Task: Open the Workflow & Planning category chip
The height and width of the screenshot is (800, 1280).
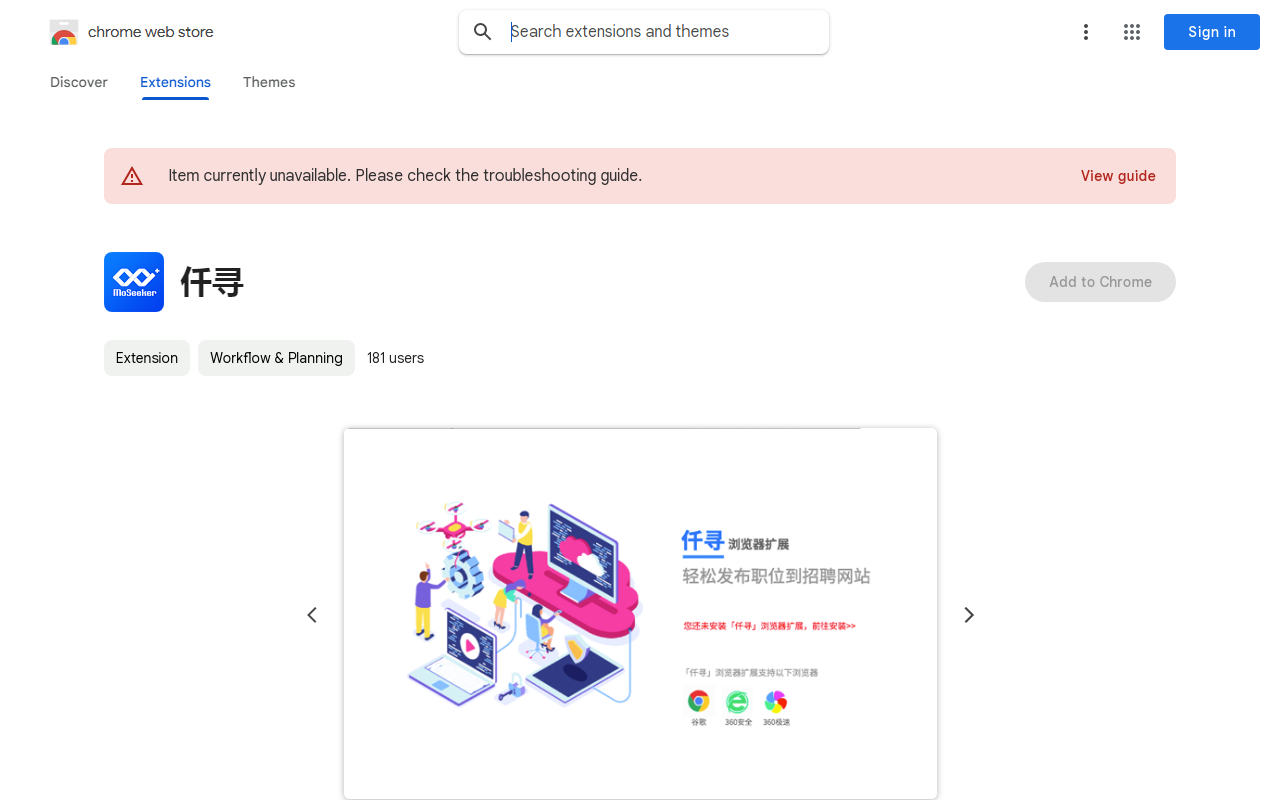Action: click(x=276, y=358)
